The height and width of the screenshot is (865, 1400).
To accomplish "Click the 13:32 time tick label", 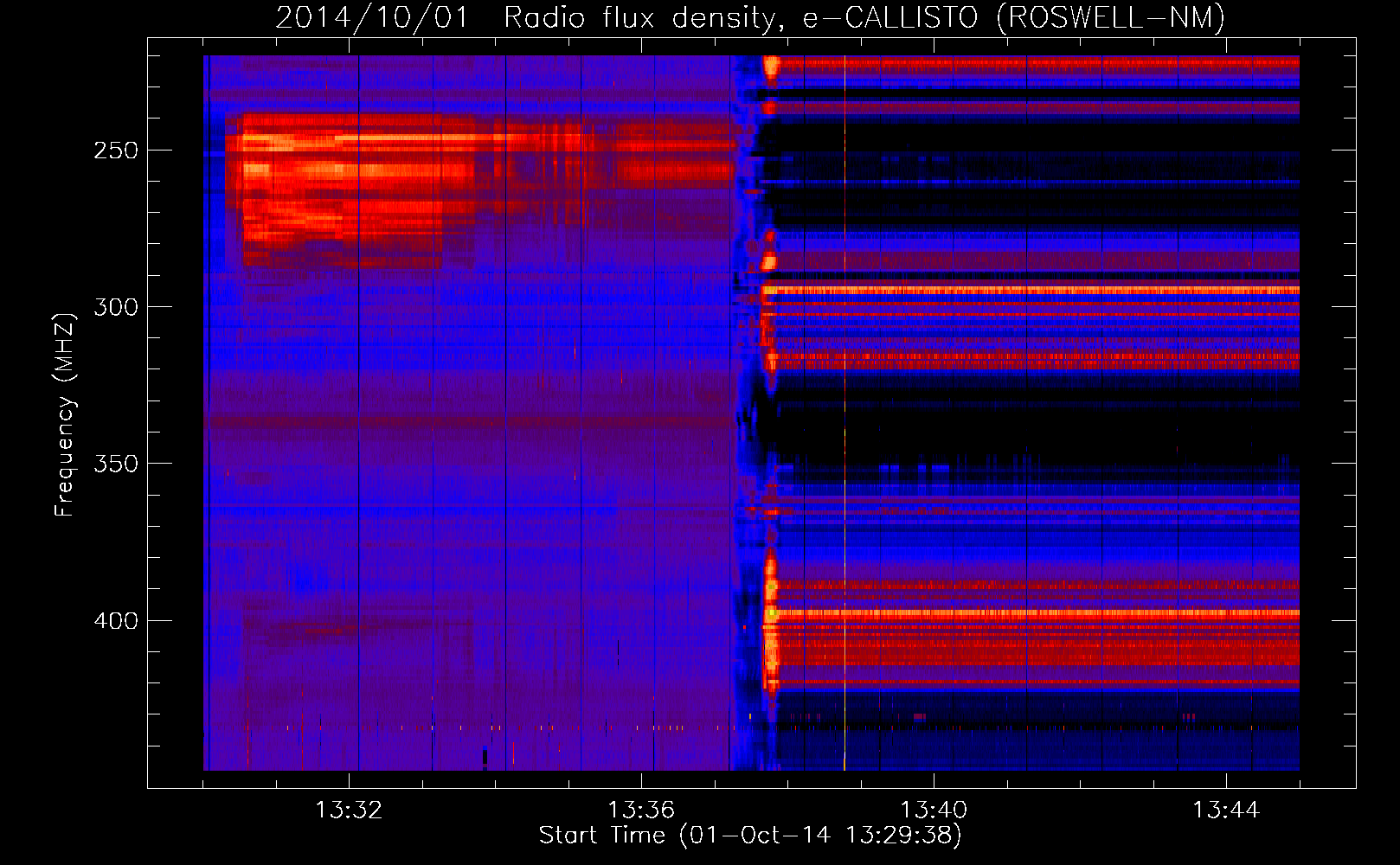I will click(349, 811).
